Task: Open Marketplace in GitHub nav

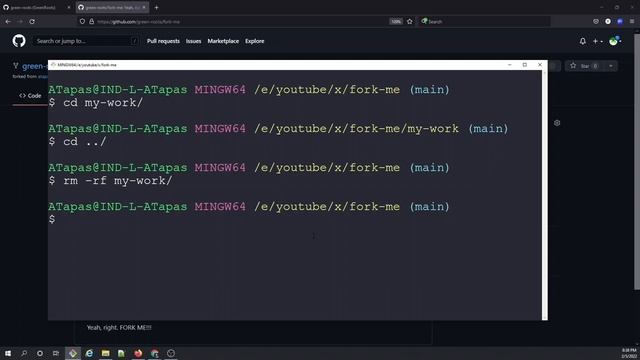Action: tap(223, 41)
